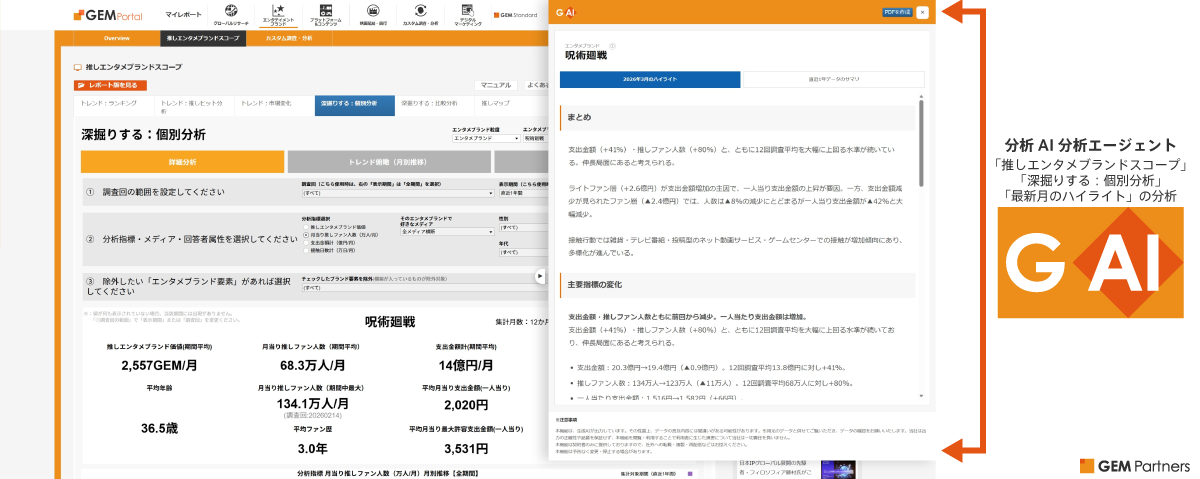Close the G AI analysis panel
Image resolution: width=1200 pixels, height=479 pixels.
pos(922,12)
